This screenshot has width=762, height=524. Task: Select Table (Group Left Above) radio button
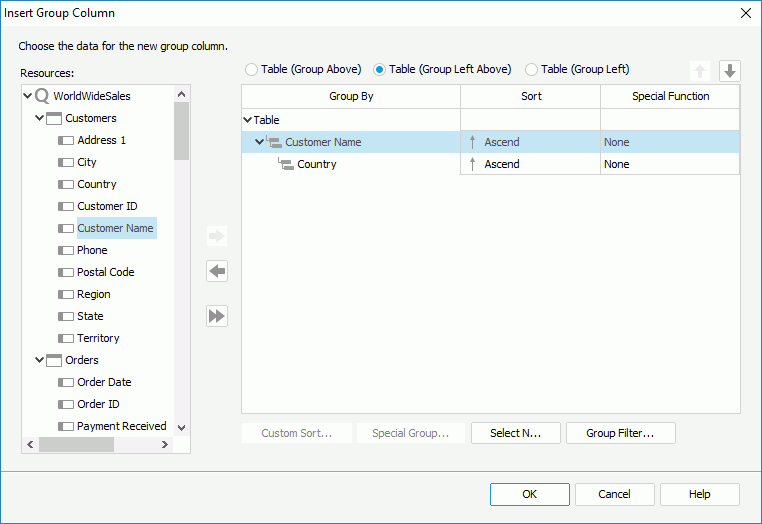click(380, 70)
